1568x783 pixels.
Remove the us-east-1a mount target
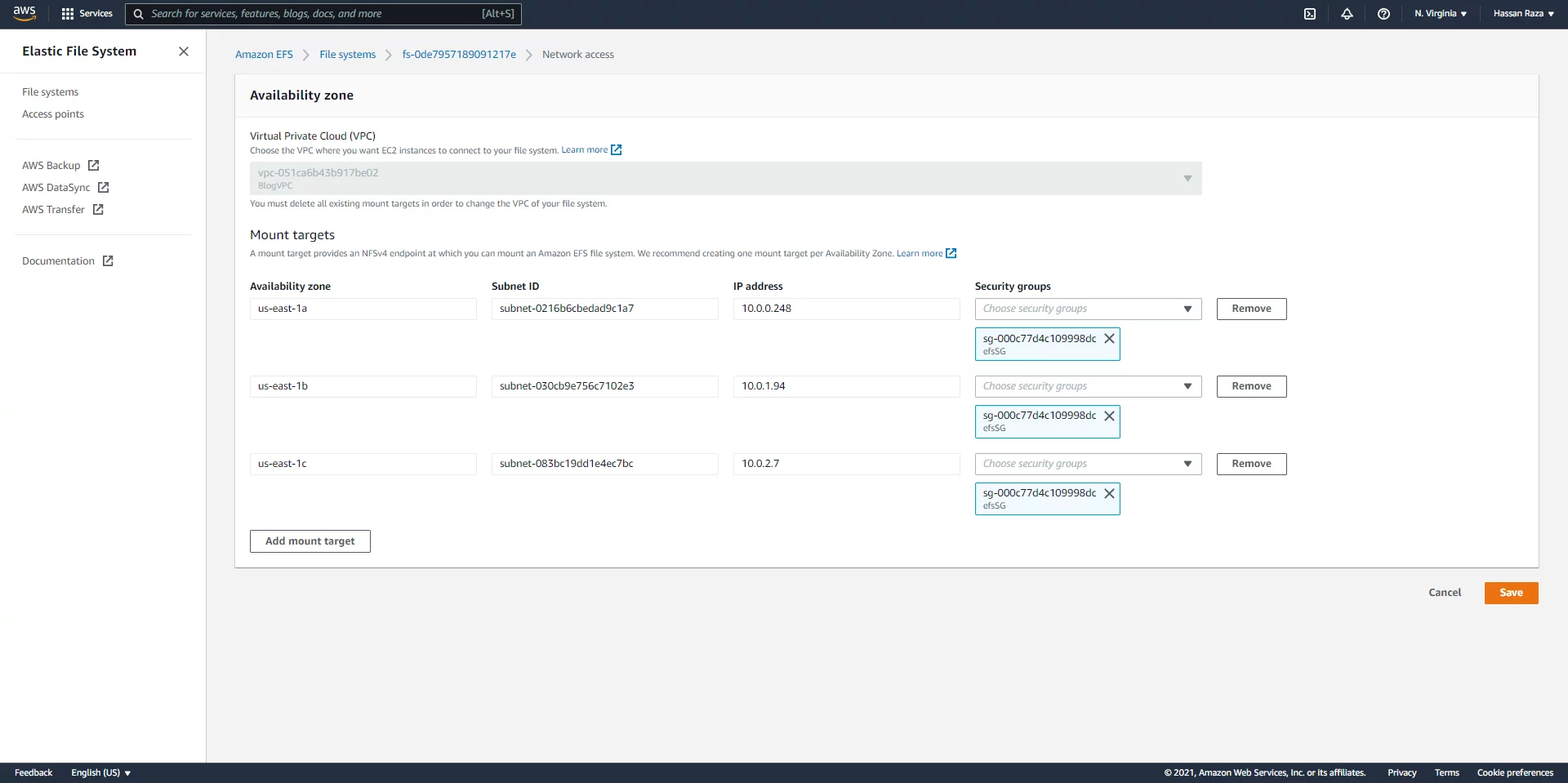1251,309
